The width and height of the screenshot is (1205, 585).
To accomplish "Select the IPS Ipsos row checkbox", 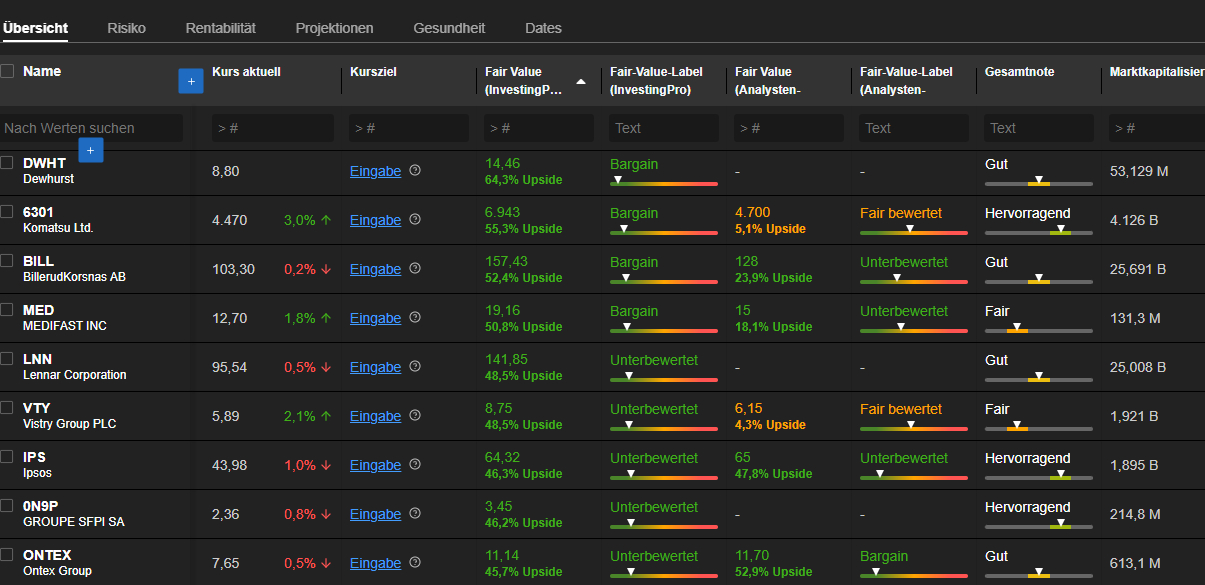I will coord(7,456).
